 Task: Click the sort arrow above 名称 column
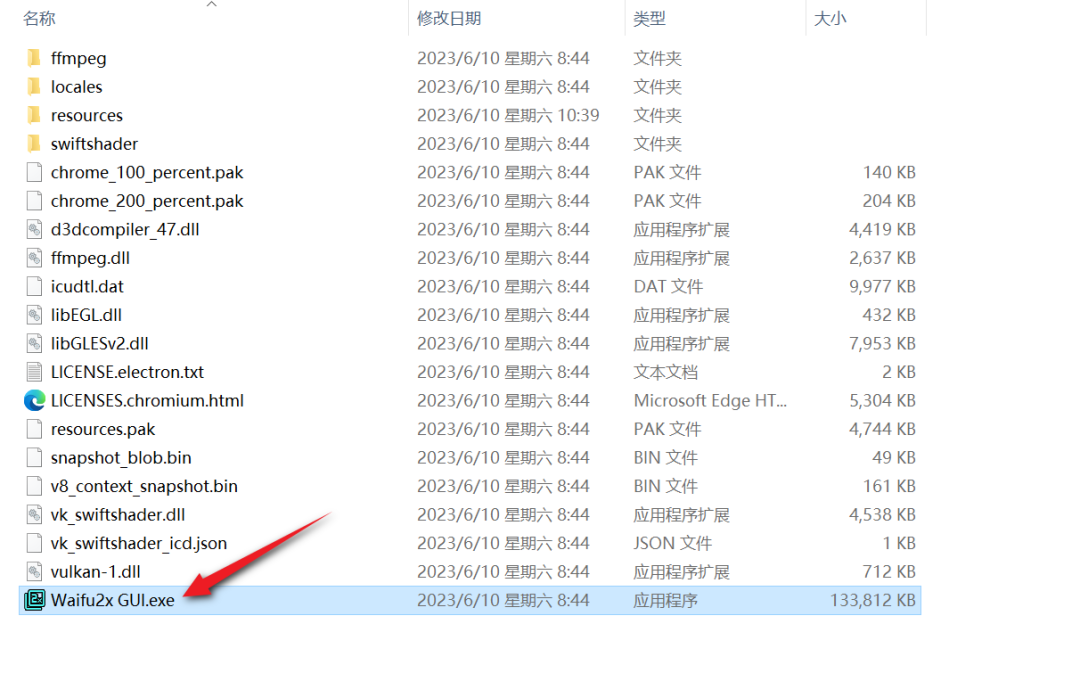tap(210, 6)
